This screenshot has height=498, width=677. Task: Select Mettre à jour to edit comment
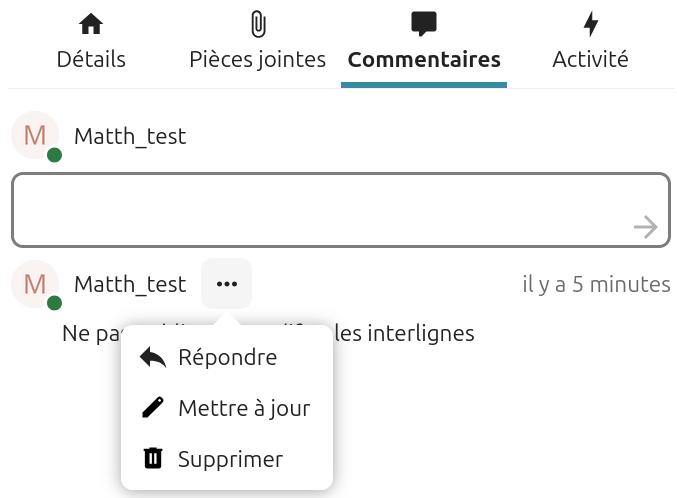tap(244, 408)
